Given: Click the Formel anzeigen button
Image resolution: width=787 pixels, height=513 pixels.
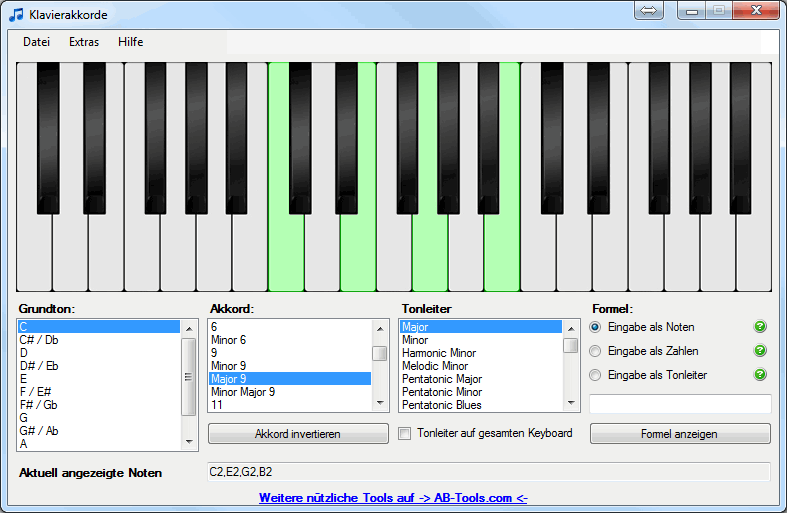Looking at the screenshot, I should pyautogui.click(x=680, y=434).
